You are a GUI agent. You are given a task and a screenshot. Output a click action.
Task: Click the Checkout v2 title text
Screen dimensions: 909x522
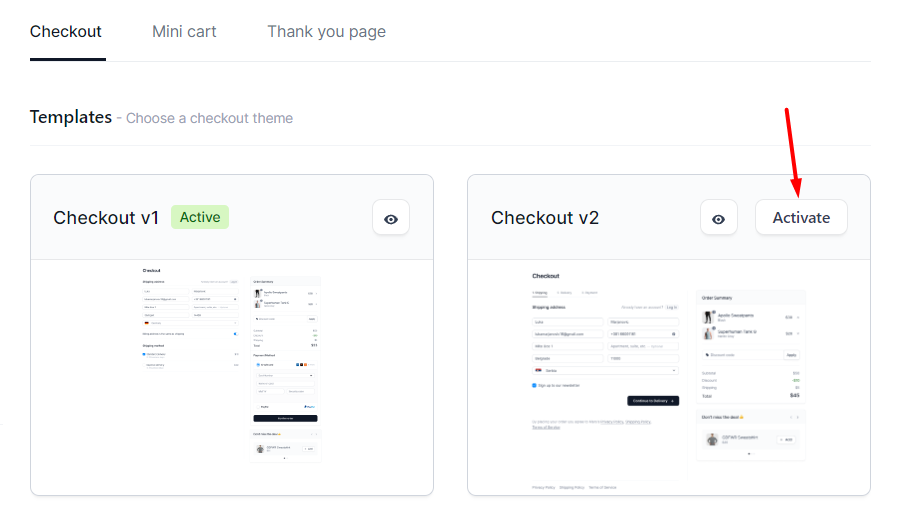(x=545, y=218)
